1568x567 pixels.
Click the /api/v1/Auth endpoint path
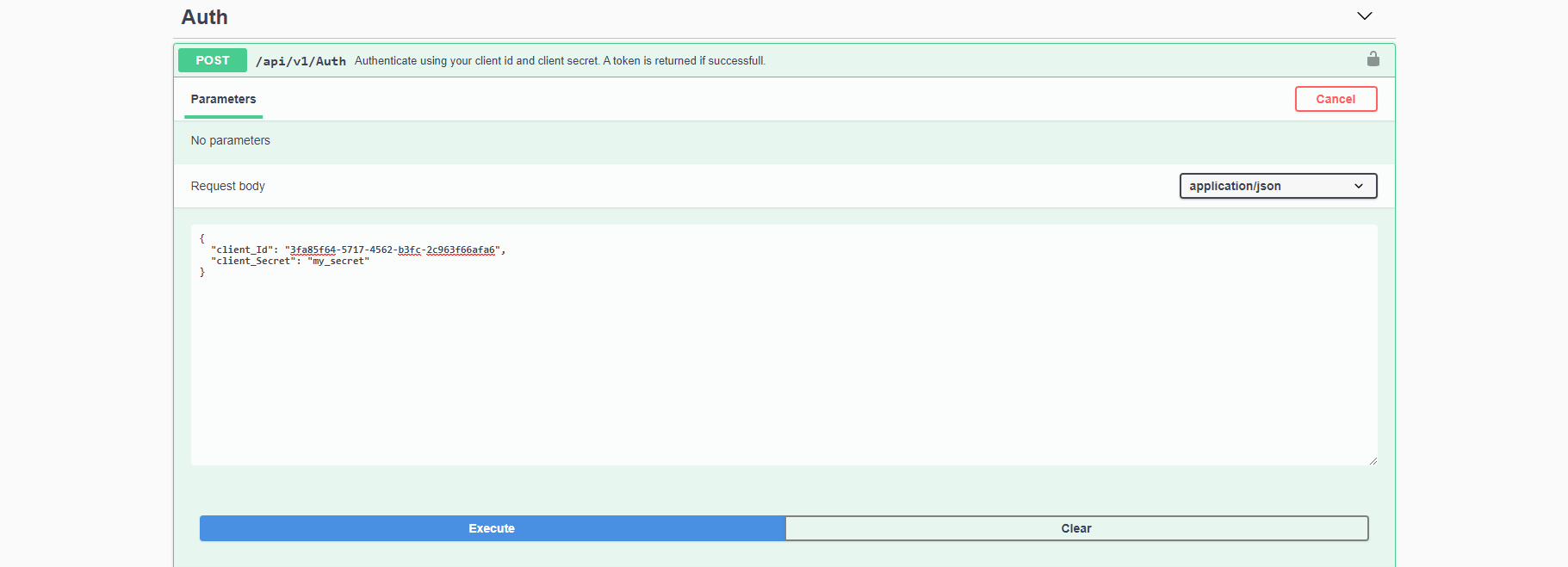click(301, 60)
